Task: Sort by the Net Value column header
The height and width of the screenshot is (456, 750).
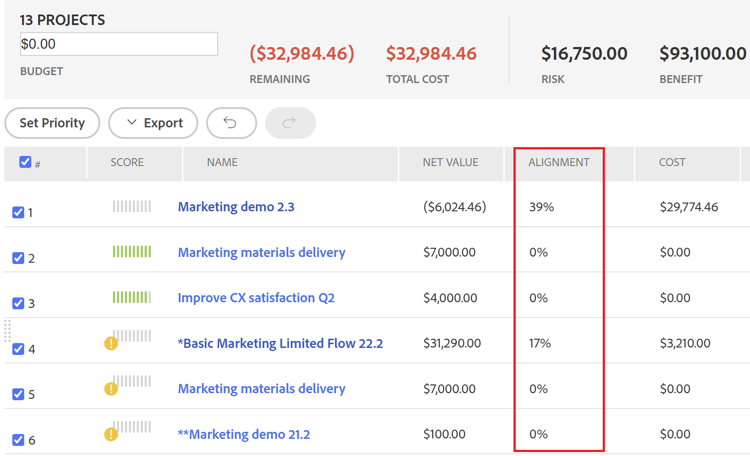Action: (450, 162)
